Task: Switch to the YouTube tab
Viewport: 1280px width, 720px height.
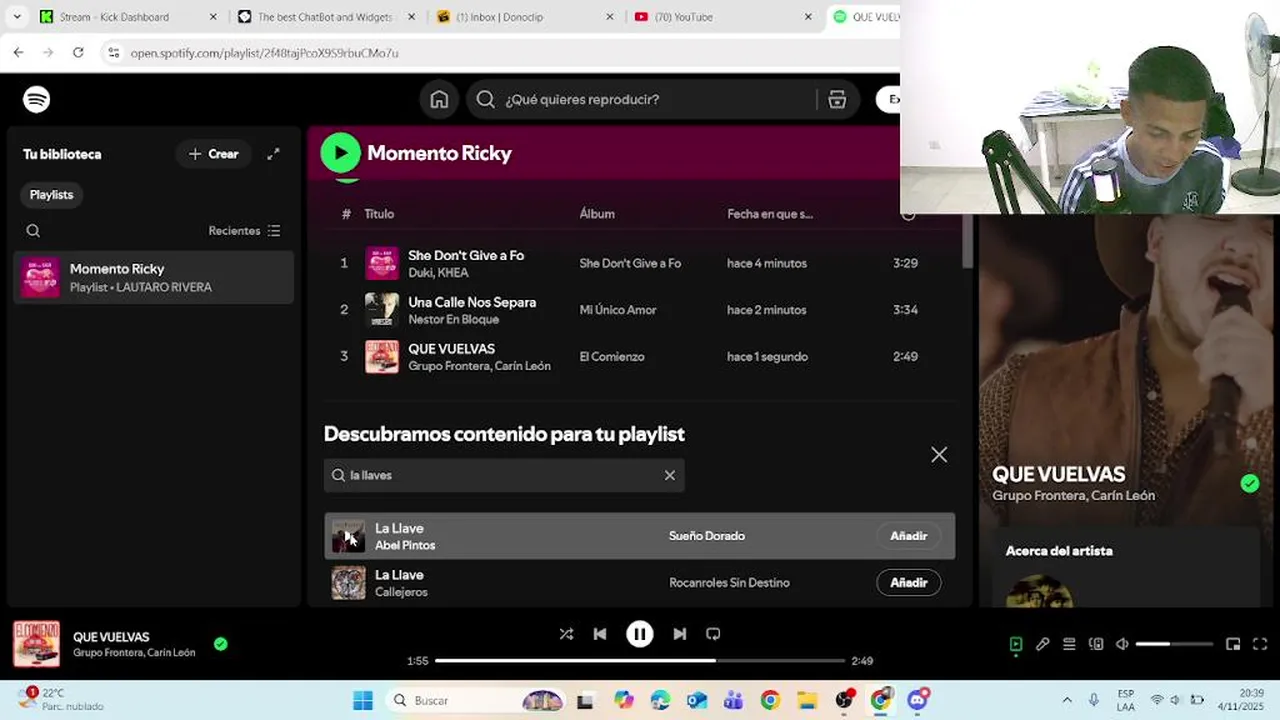Action: (723, 17)
